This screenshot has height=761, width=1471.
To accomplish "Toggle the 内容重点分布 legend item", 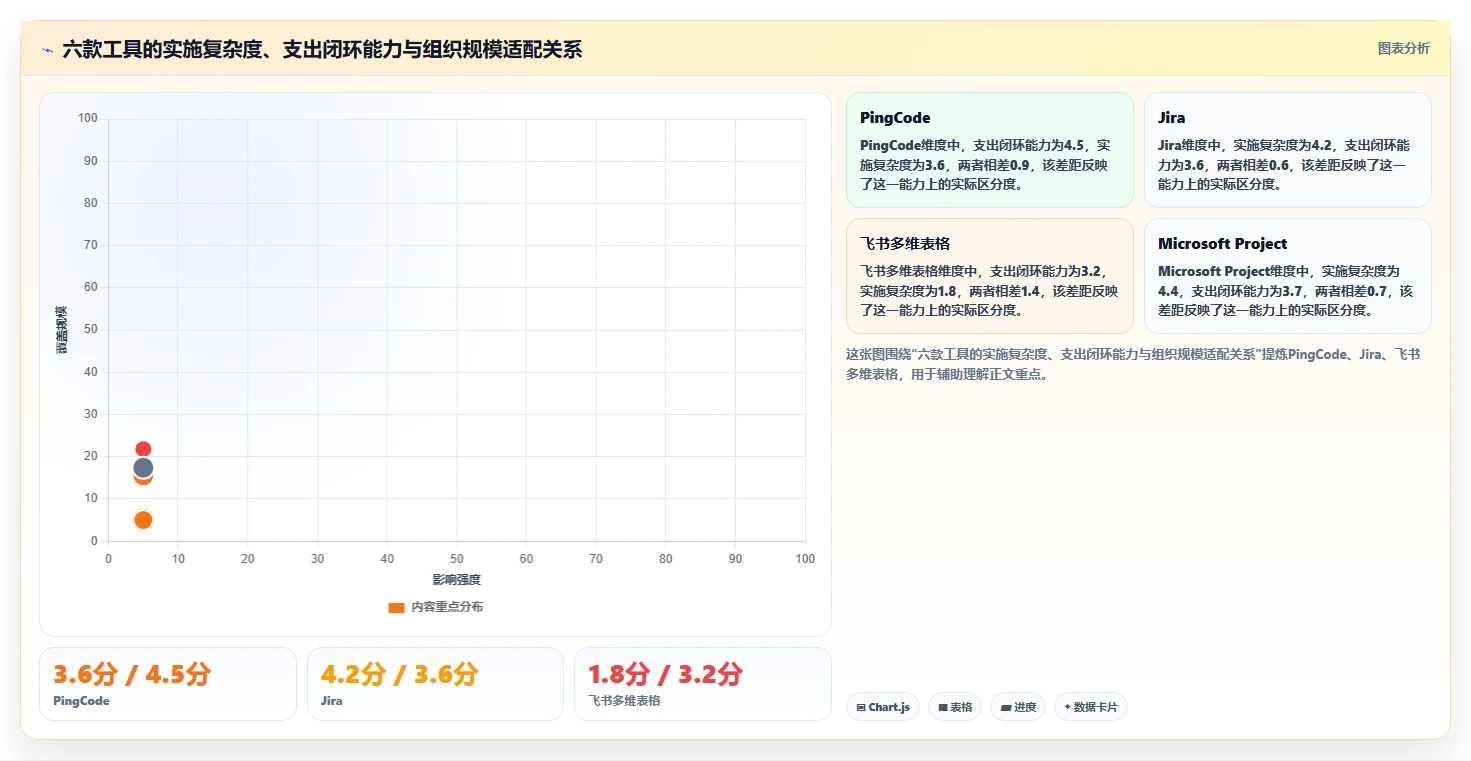I will [435, 607].
